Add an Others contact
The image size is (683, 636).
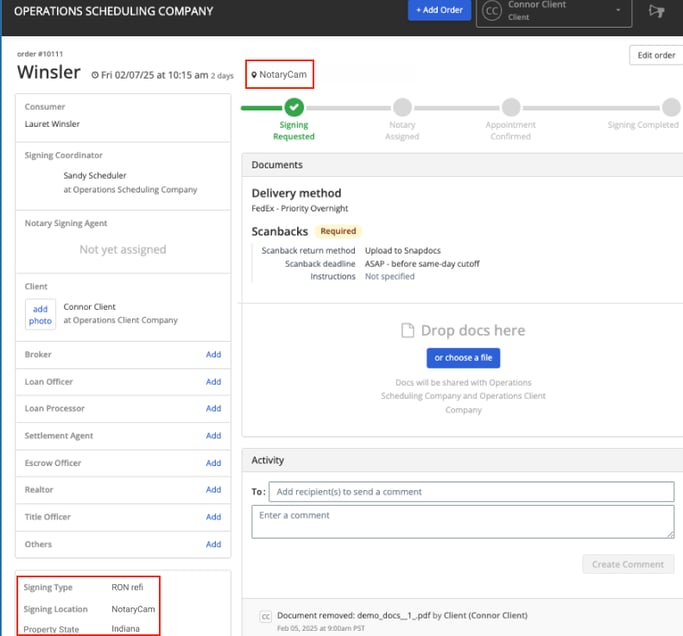[x=213, y=545]
